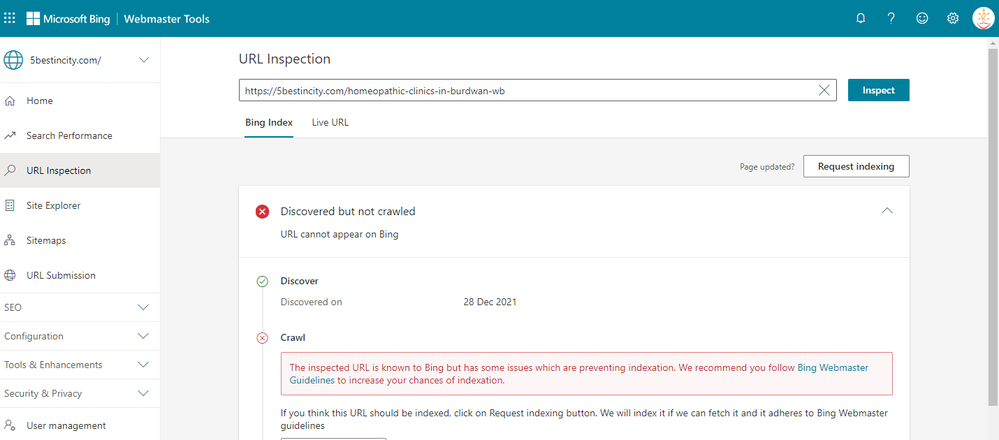The width and height of the screenshot is (999, 440).
Task: Click the Sitemaps hierarchy icon
Action: 10,241
